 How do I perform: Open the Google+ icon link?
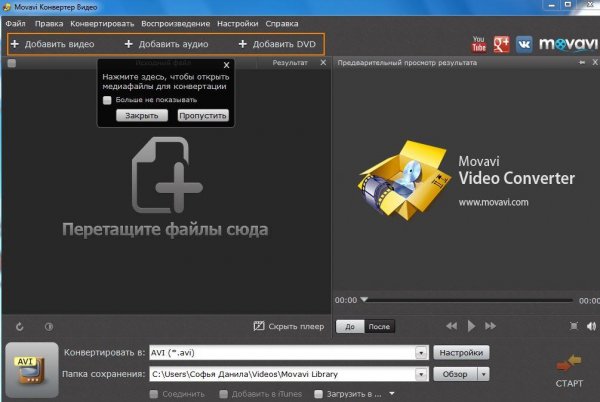[x=501, y=44]
